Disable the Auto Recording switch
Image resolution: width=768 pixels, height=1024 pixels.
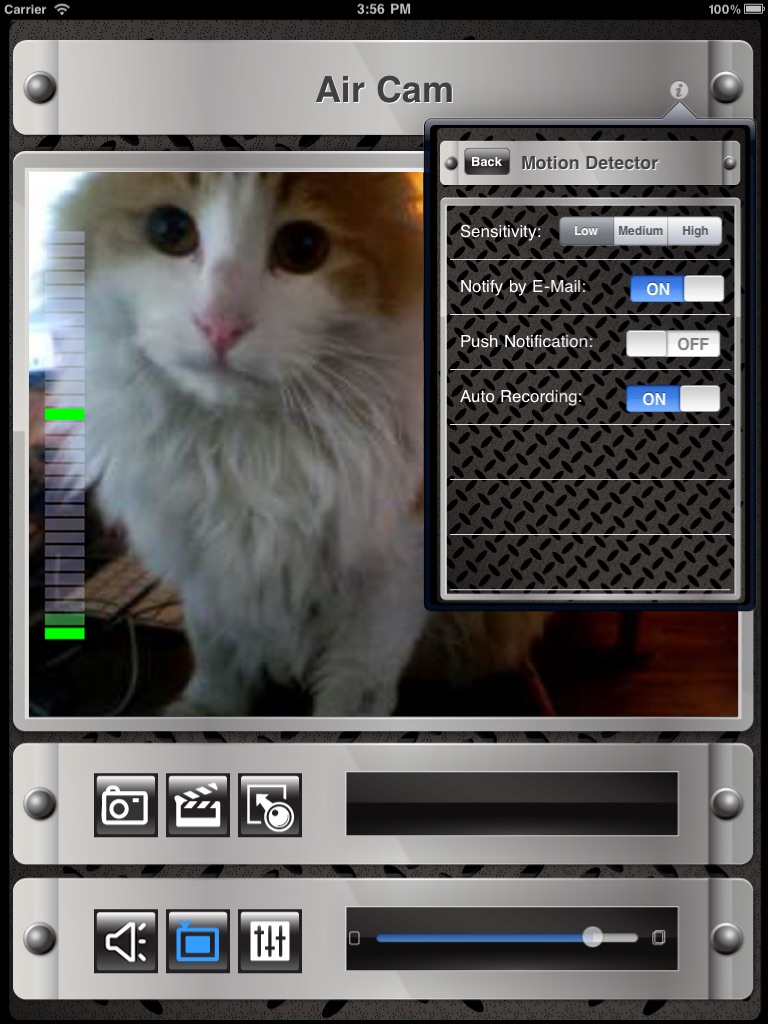pyautogui.click(x=673, y=398)
